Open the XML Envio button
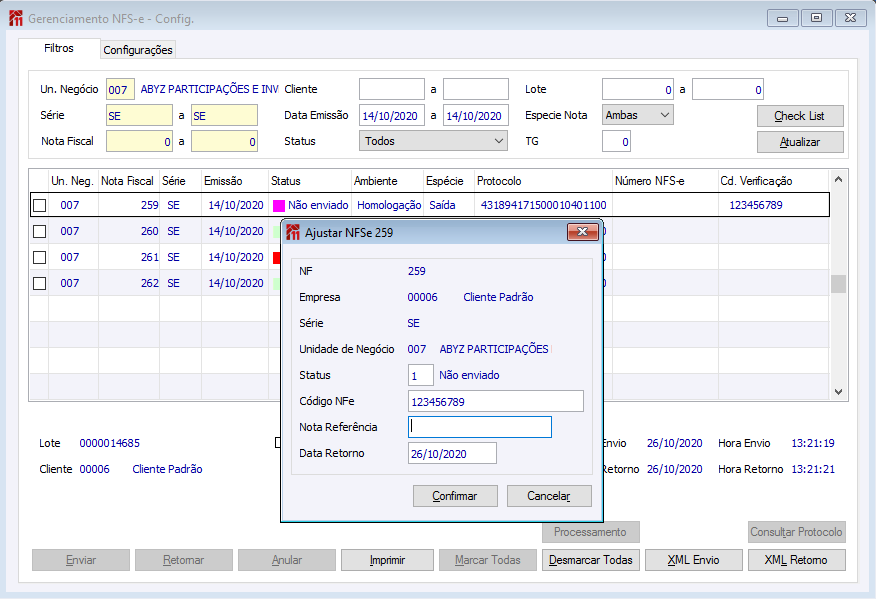 693,560
